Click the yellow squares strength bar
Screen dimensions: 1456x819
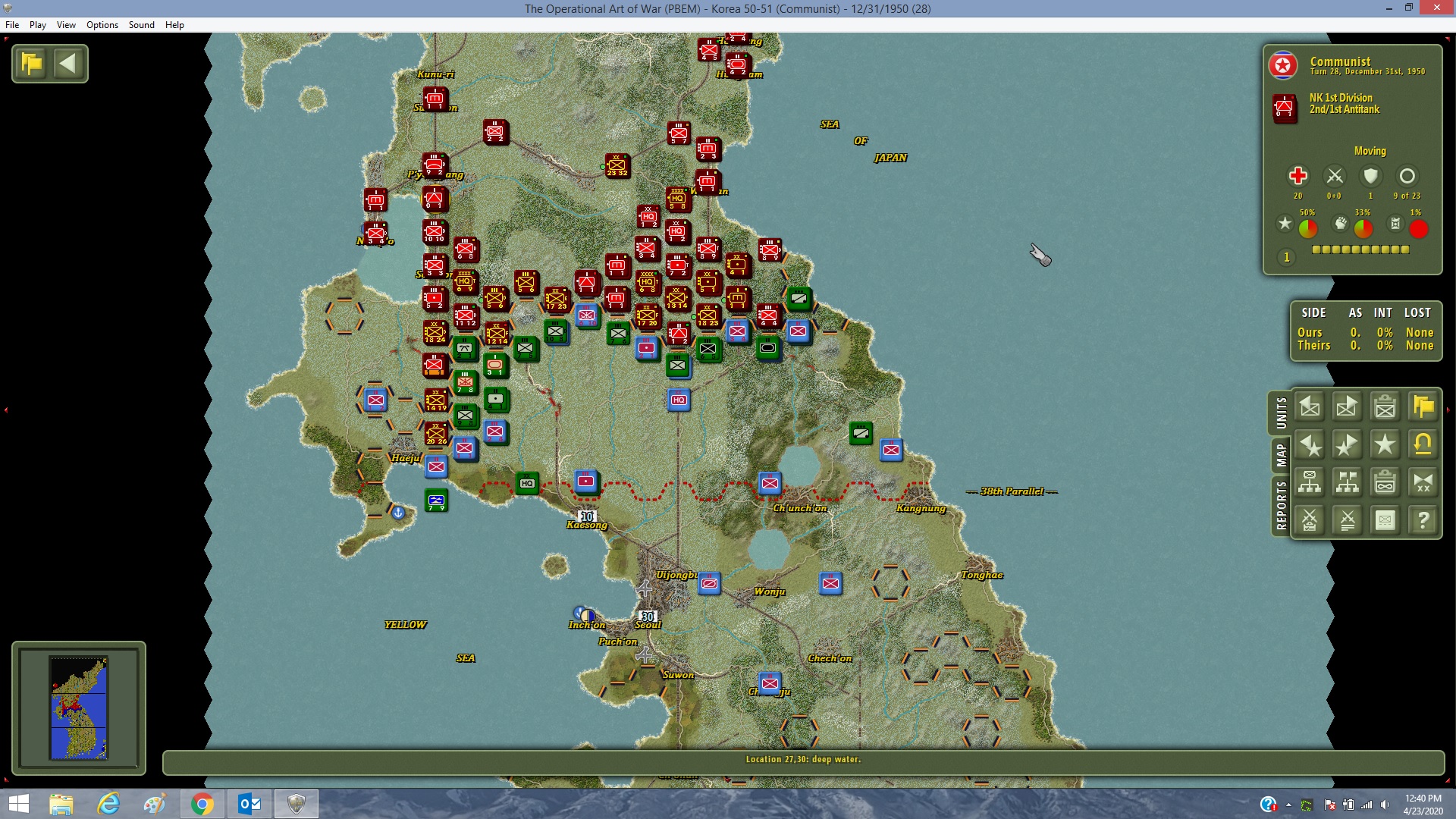pyautogui.click(x=1360, y=249)
